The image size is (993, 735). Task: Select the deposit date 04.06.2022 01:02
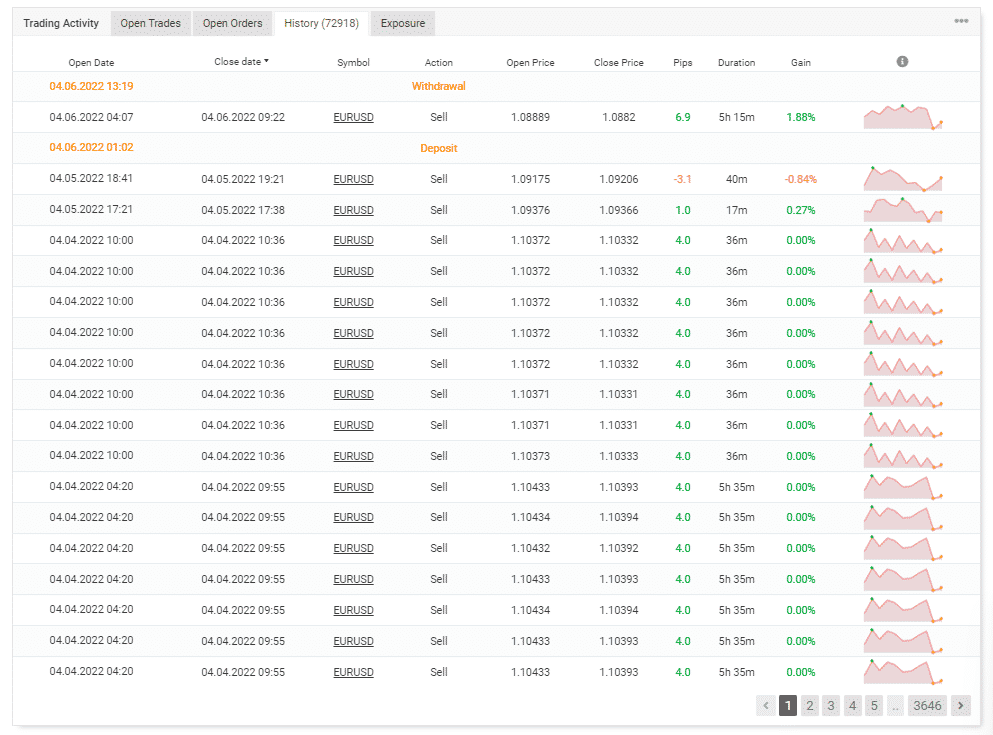coord(91,148)
